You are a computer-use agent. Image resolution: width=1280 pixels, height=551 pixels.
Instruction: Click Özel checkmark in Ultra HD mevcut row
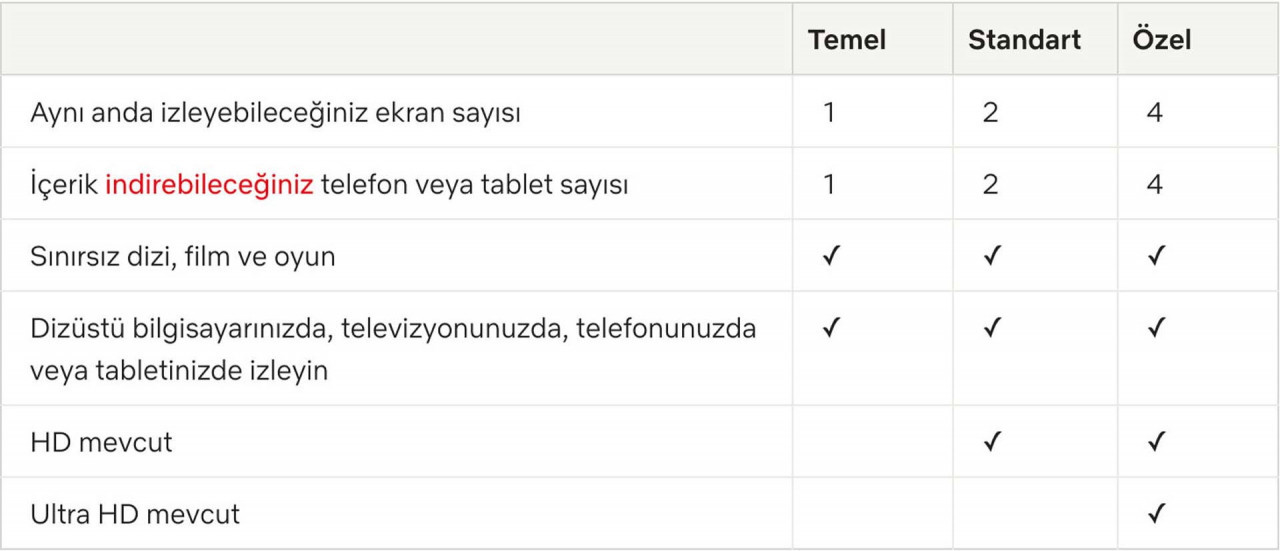click(1155, 514)
